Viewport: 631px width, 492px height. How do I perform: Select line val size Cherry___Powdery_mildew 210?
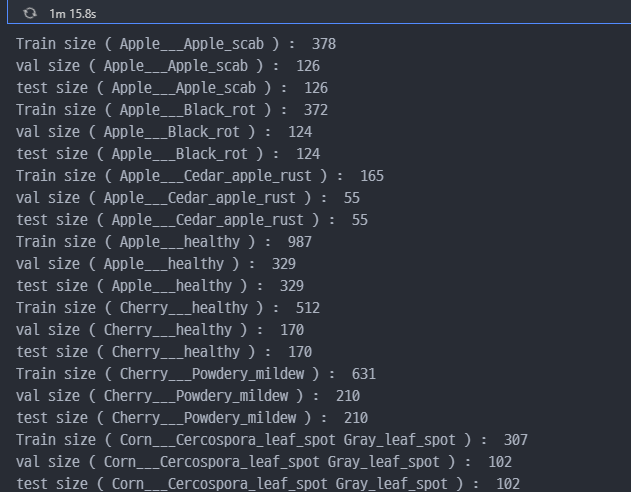point(188,396)
